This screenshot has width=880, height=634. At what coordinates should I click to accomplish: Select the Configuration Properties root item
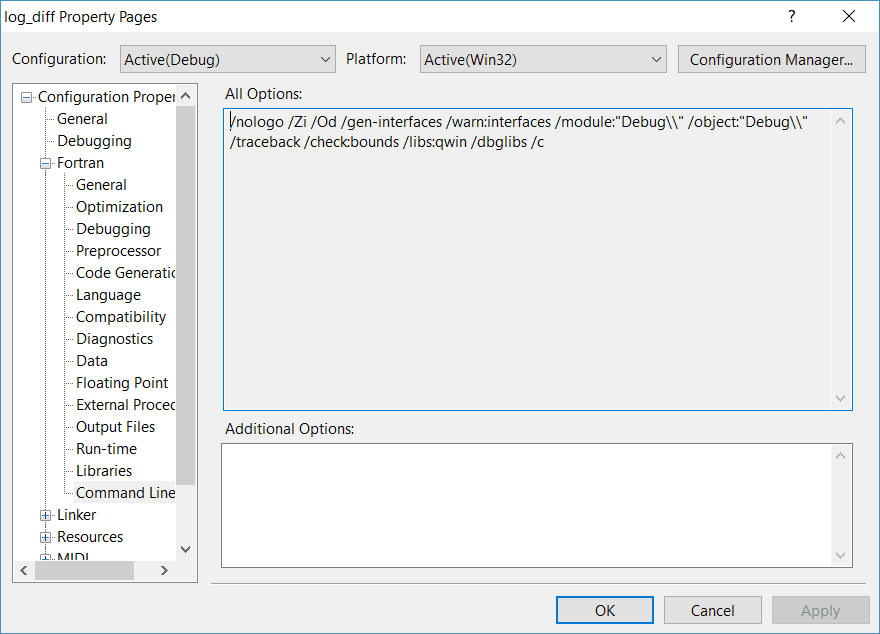pyautogui.click(x=106, y=97)
